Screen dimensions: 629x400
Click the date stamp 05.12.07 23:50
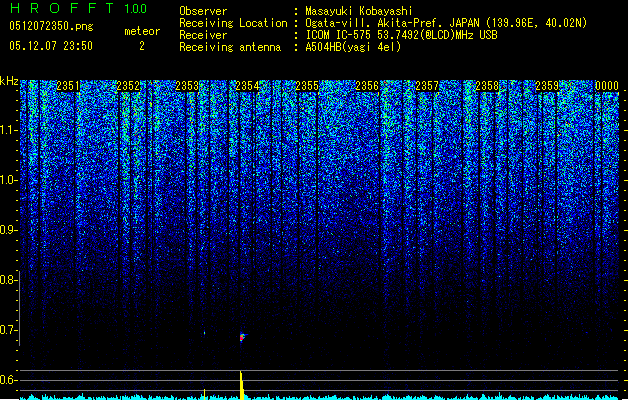[51, 46]
